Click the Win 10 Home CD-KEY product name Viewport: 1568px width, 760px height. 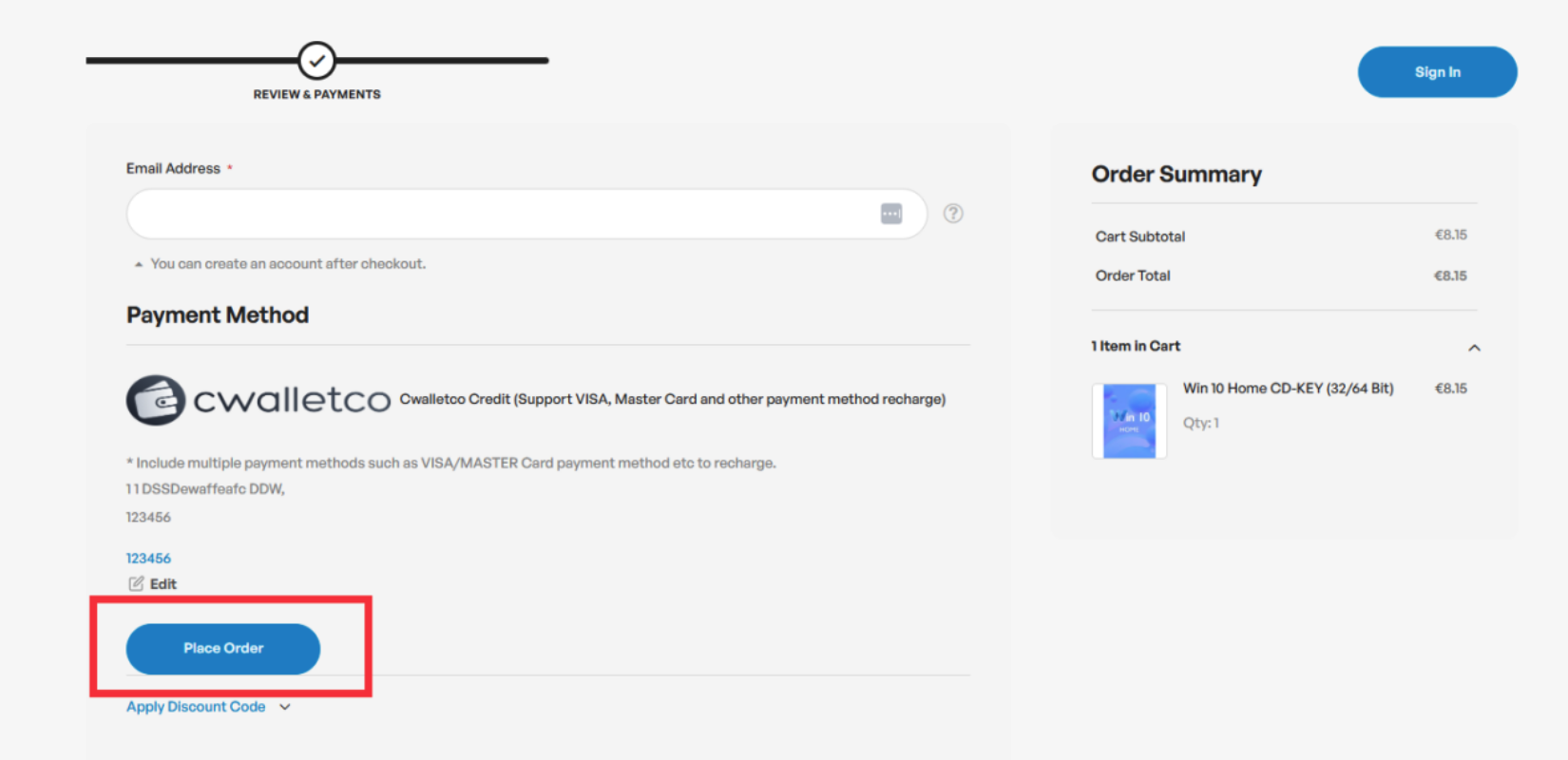[x=1288, y=389]
